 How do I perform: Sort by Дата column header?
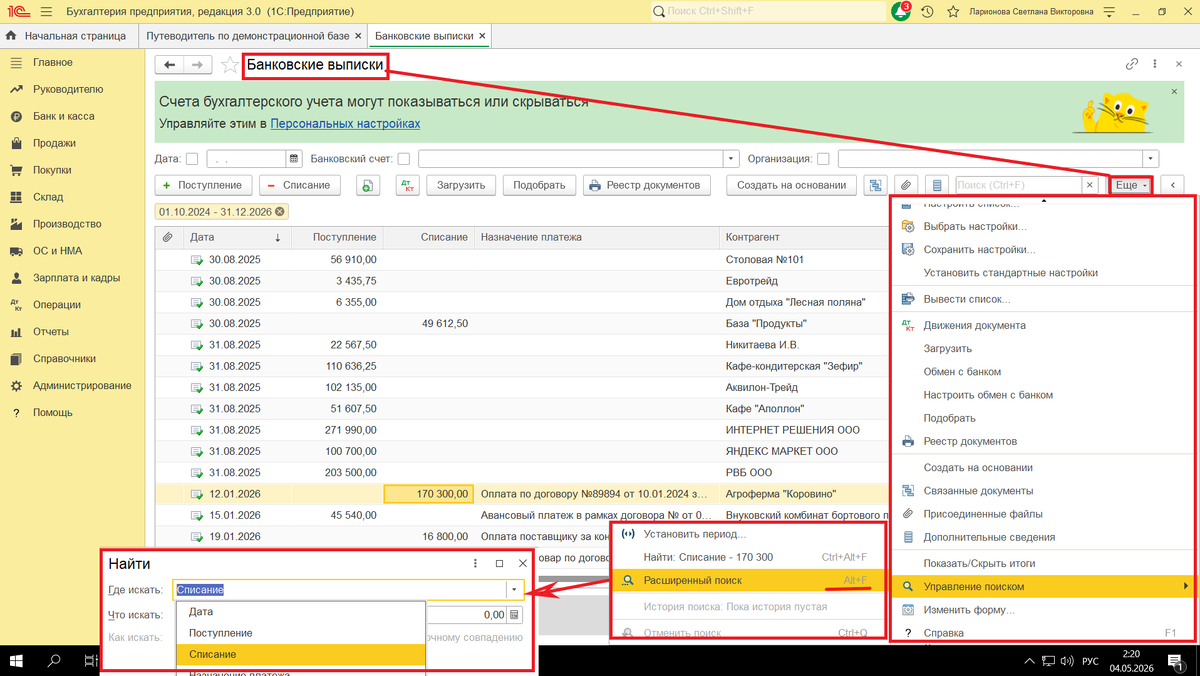[237, 237]
